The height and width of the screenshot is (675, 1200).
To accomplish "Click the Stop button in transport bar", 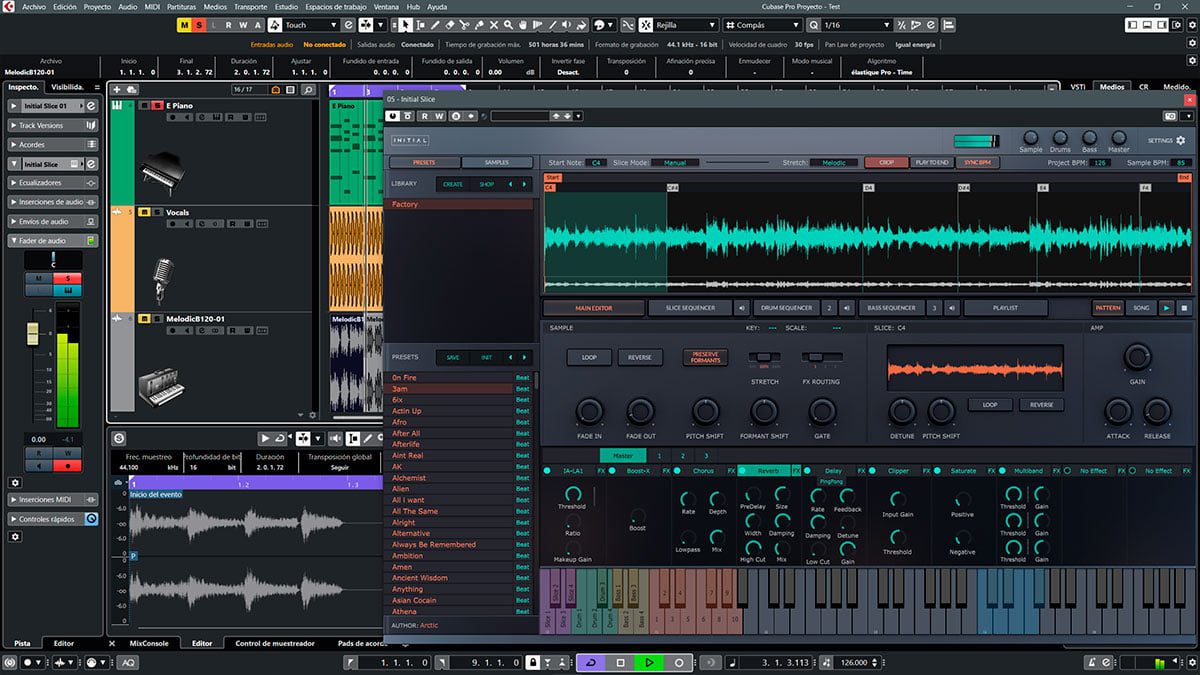I will click(x=620, y=662).
